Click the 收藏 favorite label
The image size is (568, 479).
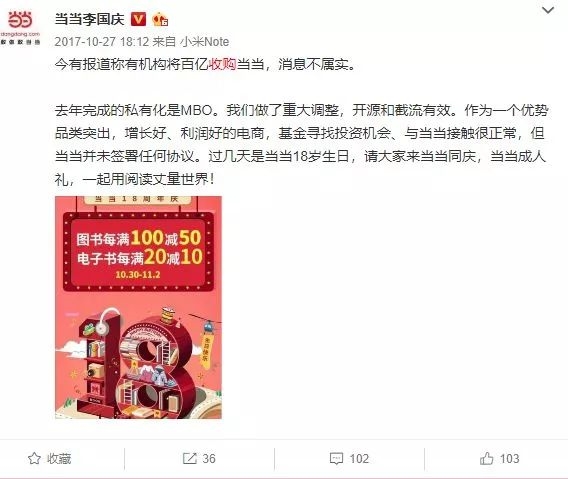pos(59,459)
